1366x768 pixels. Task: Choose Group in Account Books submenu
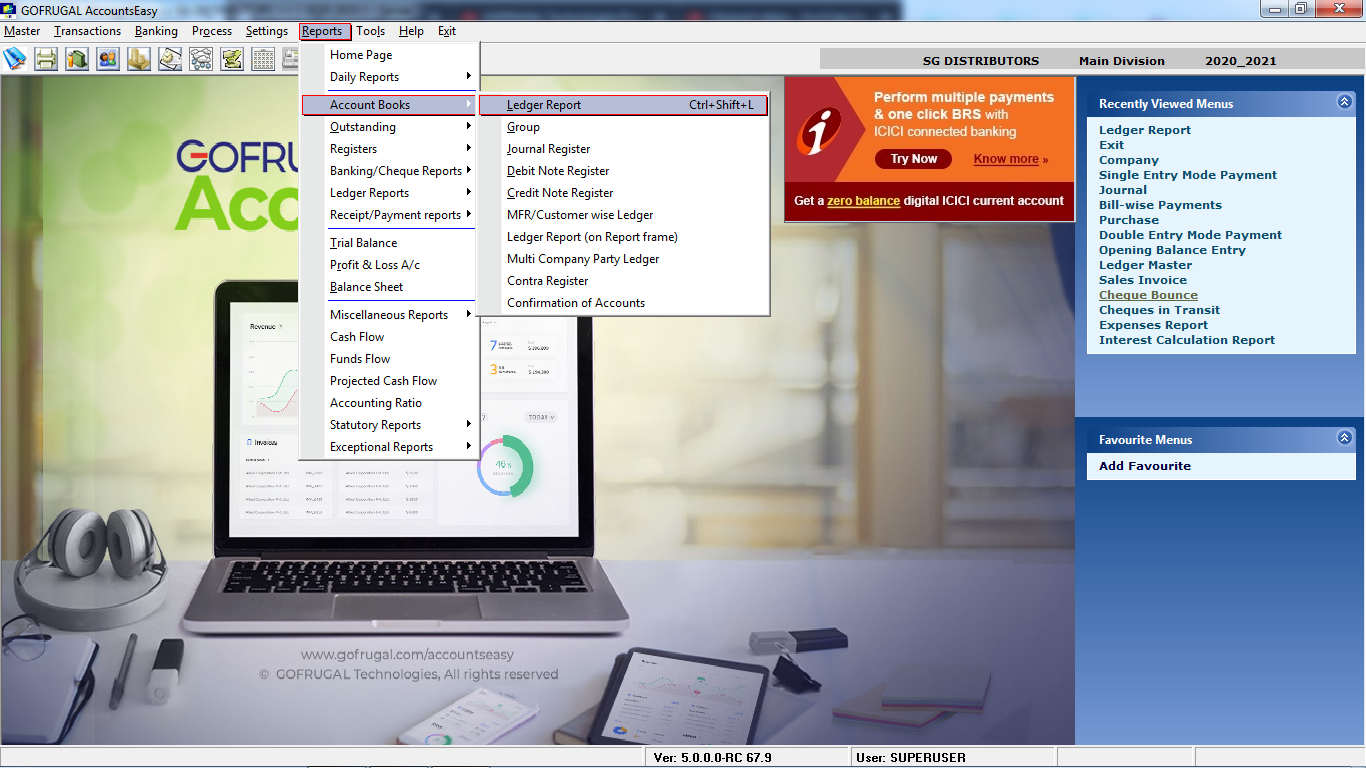(624, 127)
